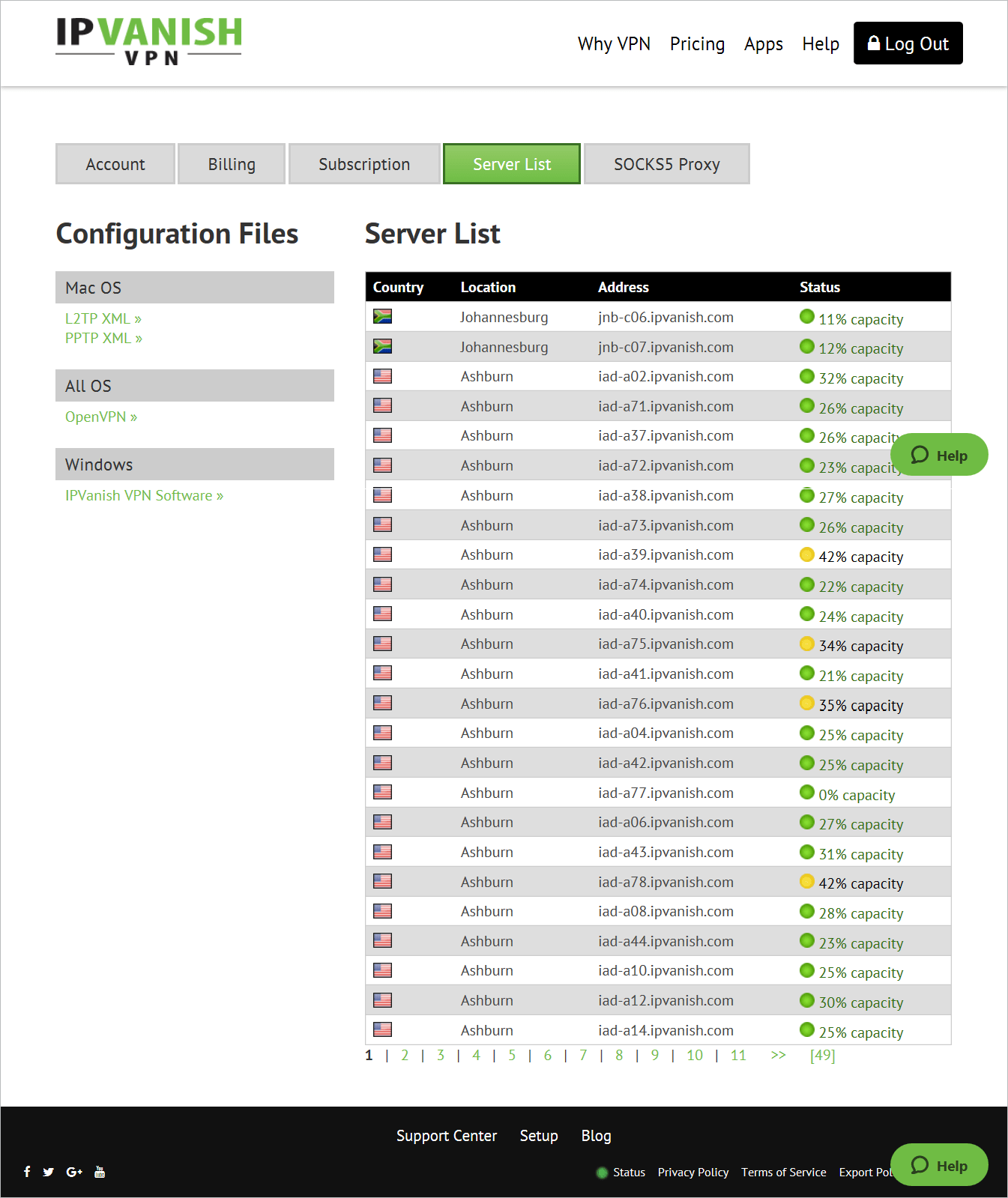This screenshot has height=1198, width=1008.
Task: Click the yellow status dot for iad-a39
Action: point(807,554)
